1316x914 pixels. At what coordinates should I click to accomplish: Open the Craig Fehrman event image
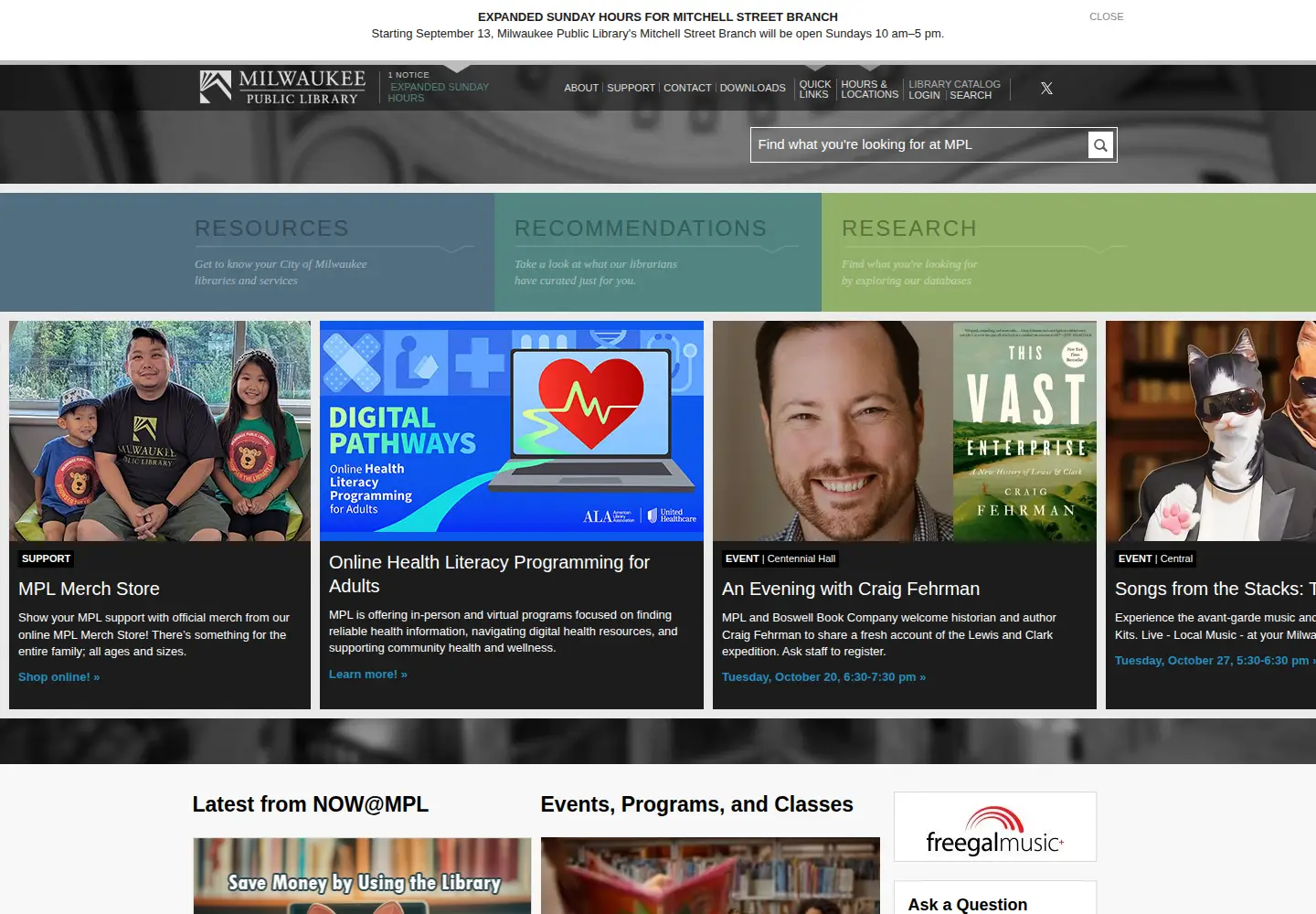point(905,430)
